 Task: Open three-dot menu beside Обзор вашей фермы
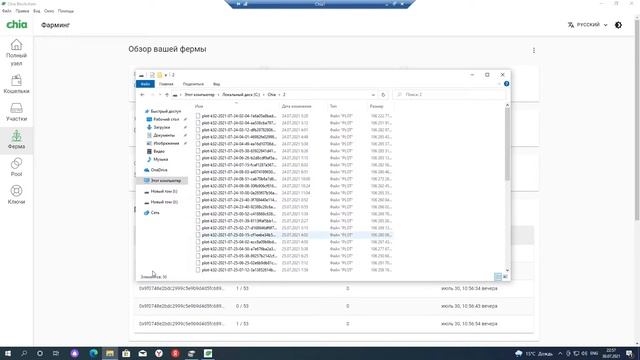[x=533, y=50]
